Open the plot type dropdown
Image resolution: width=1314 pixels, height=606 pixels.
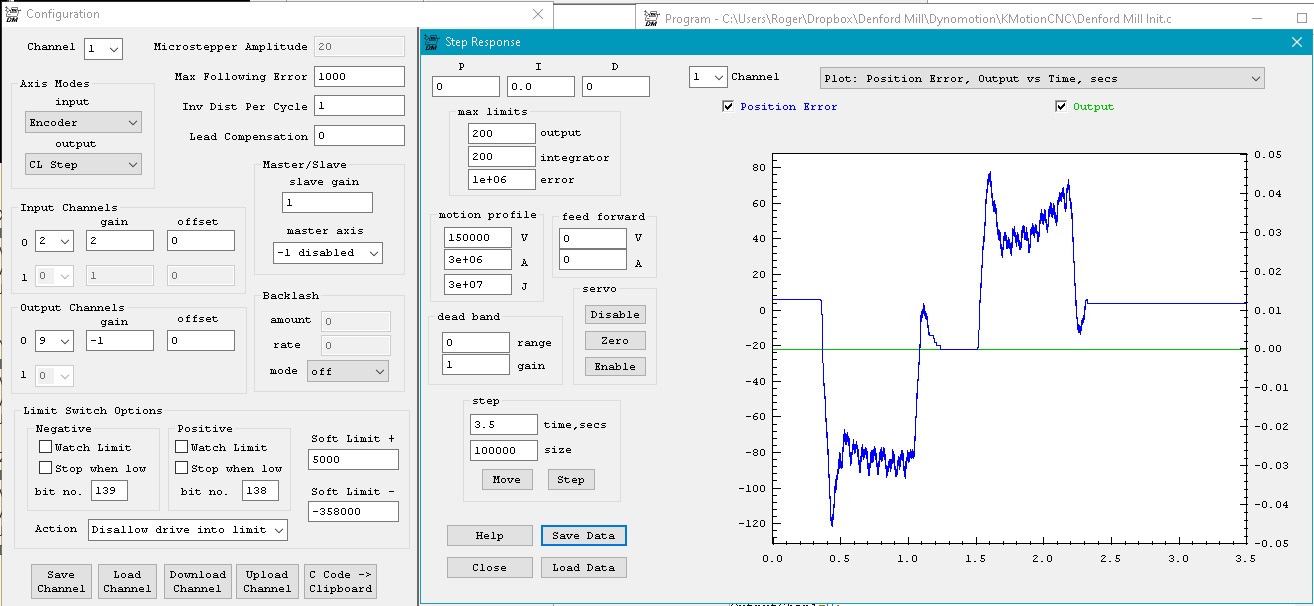click(x=1041, y=78)
